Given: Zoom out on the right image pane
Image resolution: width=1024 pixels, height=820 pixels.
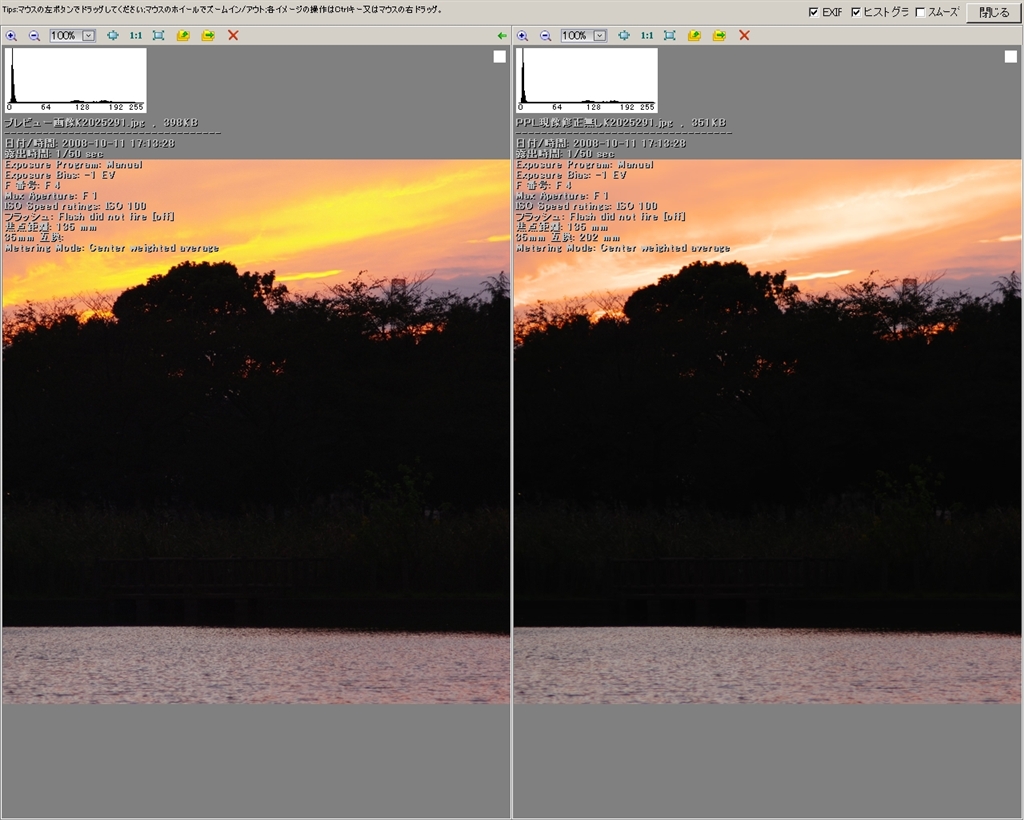Looking at the screenshot, I should point(545,36).
